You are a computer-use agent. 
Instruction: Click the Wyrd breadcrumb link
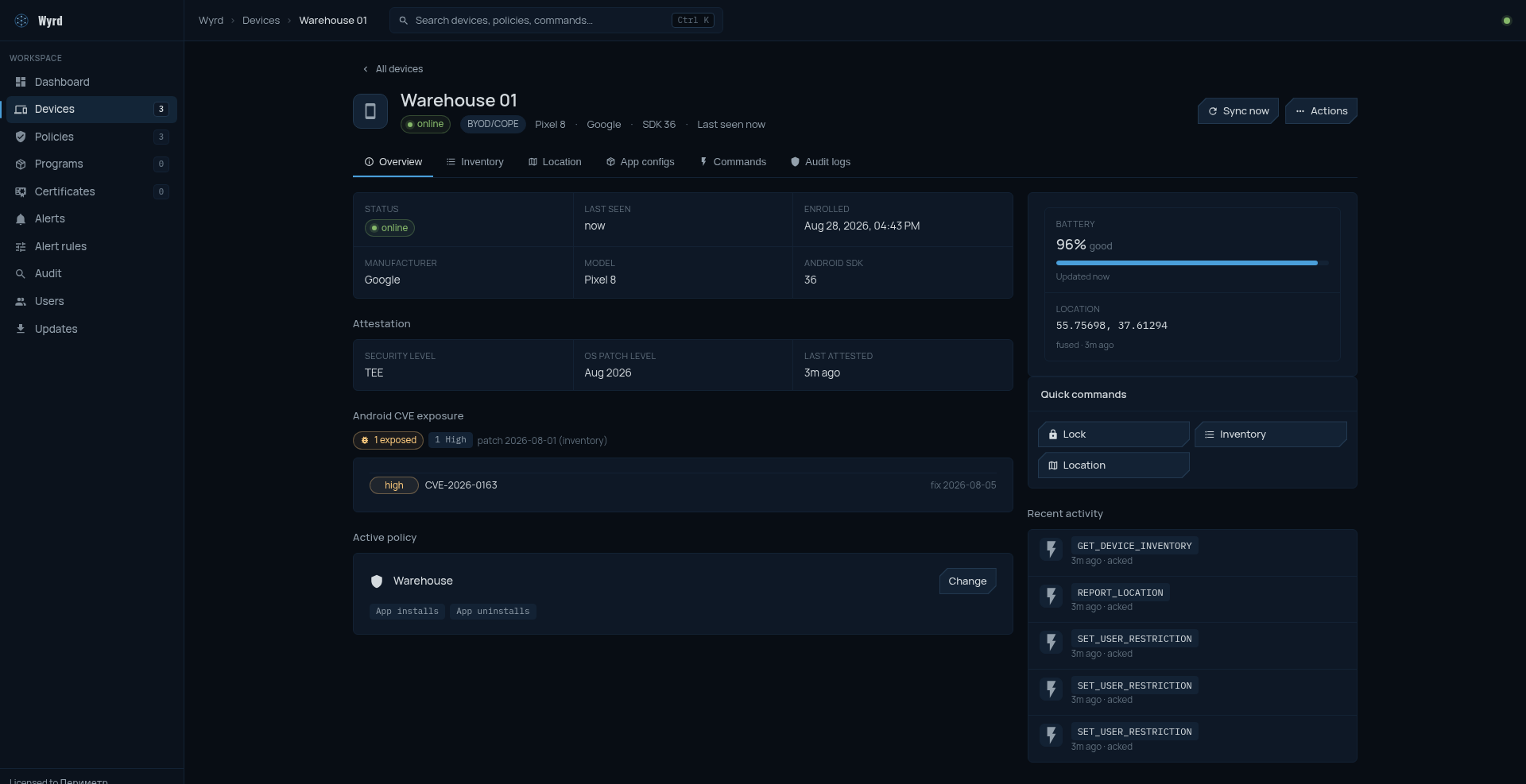[x=211, y=21]
